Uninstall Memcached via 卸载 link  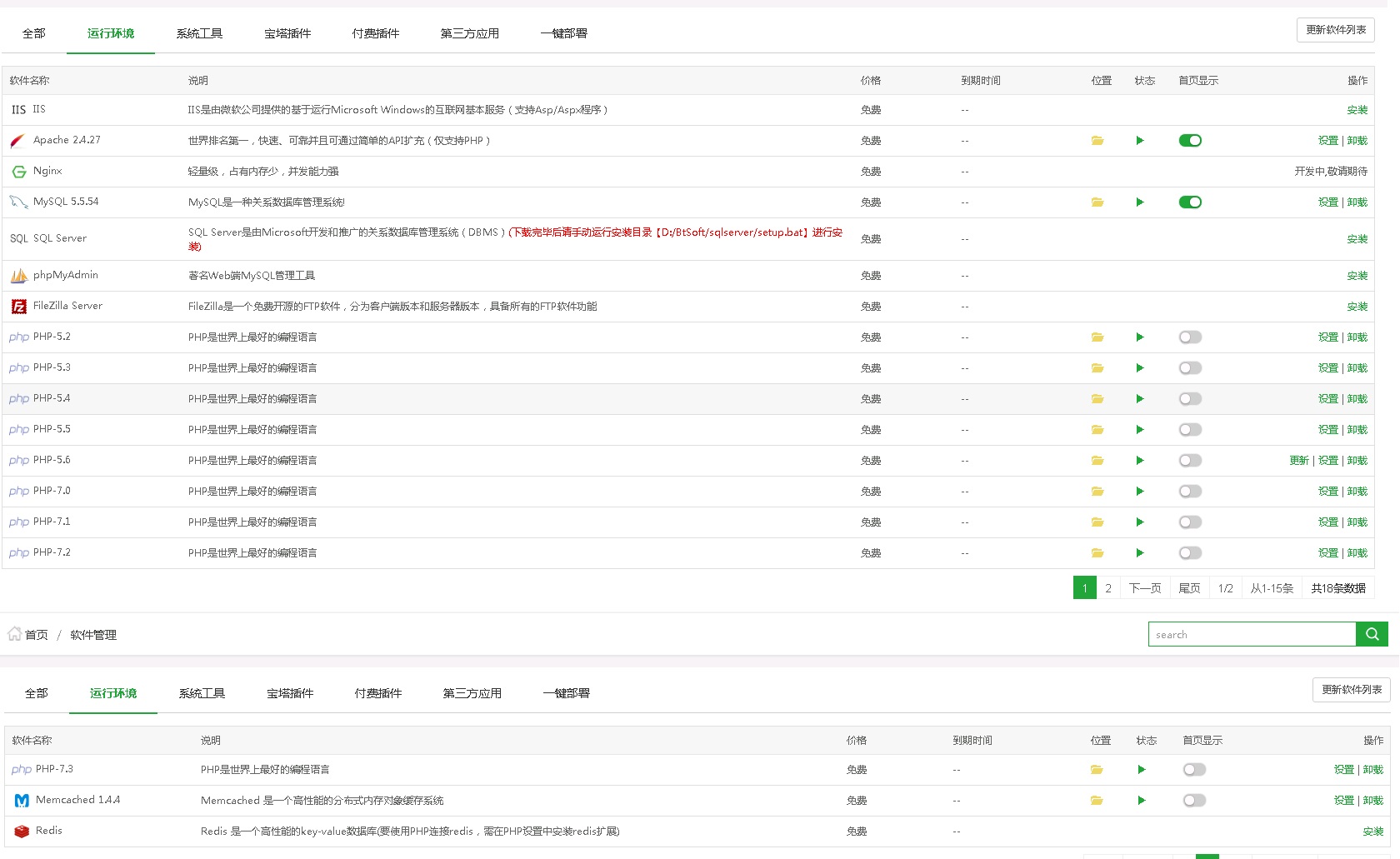[x=1373, y=801]
